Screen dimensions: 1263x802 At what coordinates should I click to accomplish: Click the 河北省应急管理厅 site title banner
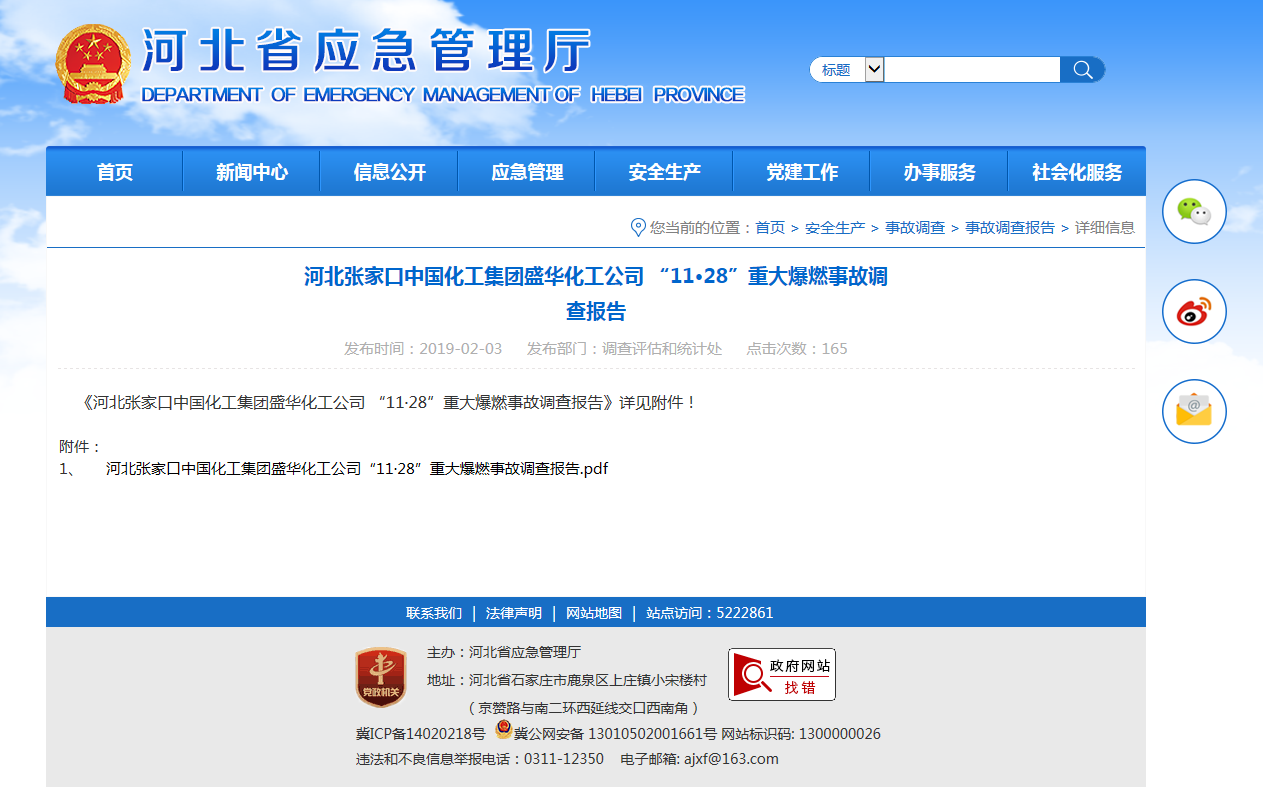[443, 65]
